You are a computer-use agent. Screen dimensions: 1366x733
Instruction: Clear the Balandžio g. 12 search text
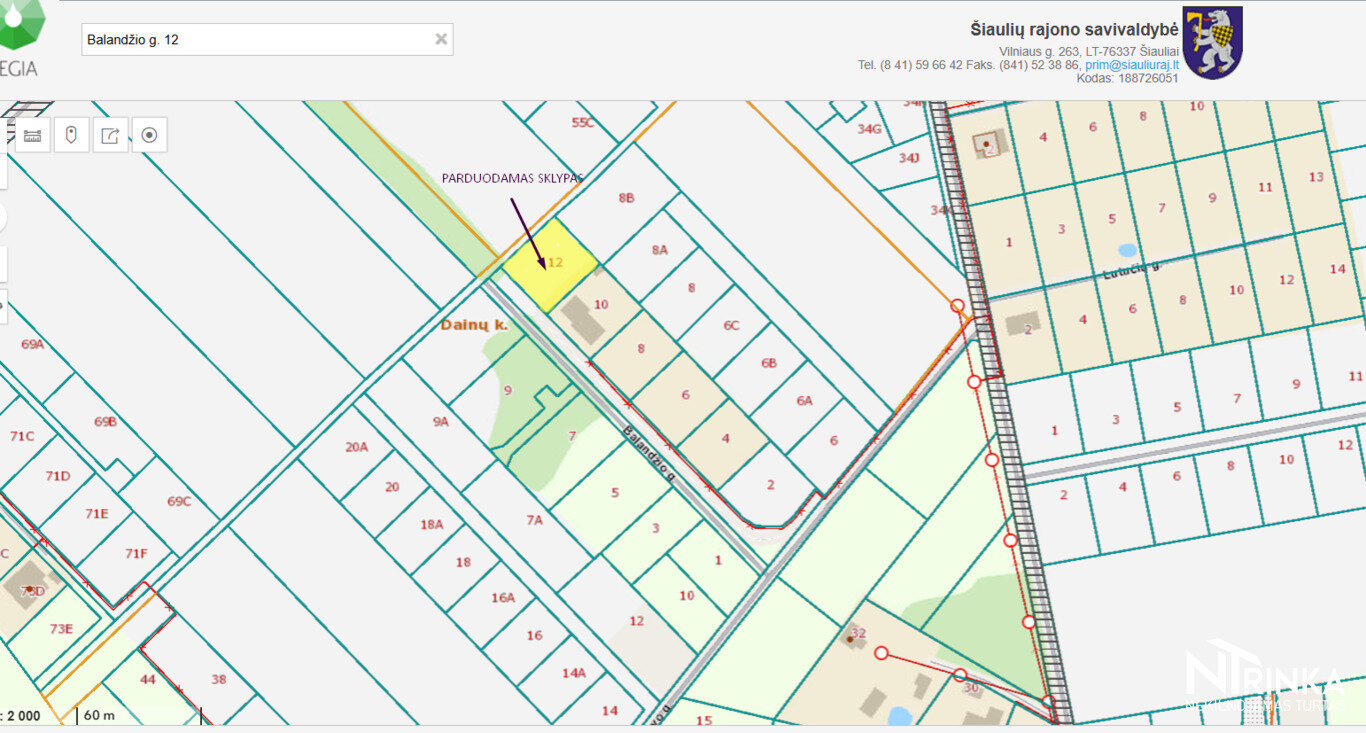point(440,39)
